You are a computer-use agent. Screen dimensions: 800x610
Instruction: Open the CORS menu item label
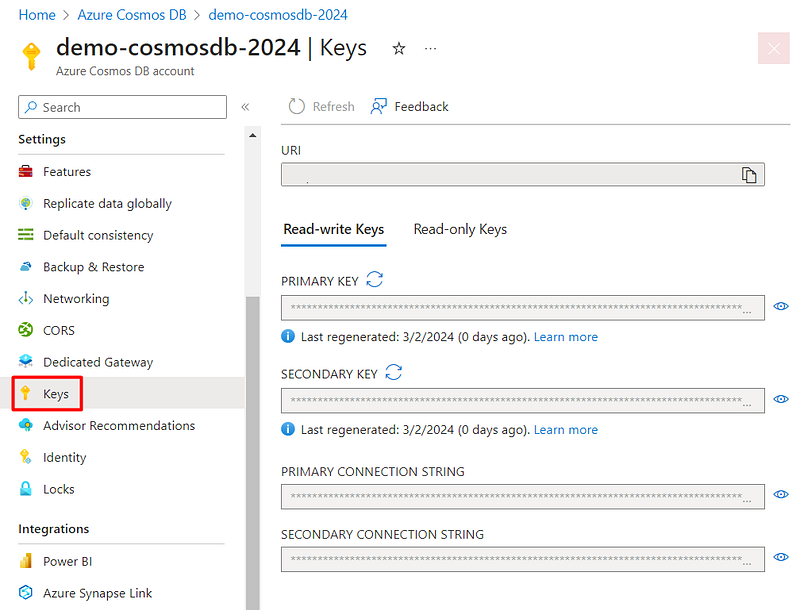[59, 331]
